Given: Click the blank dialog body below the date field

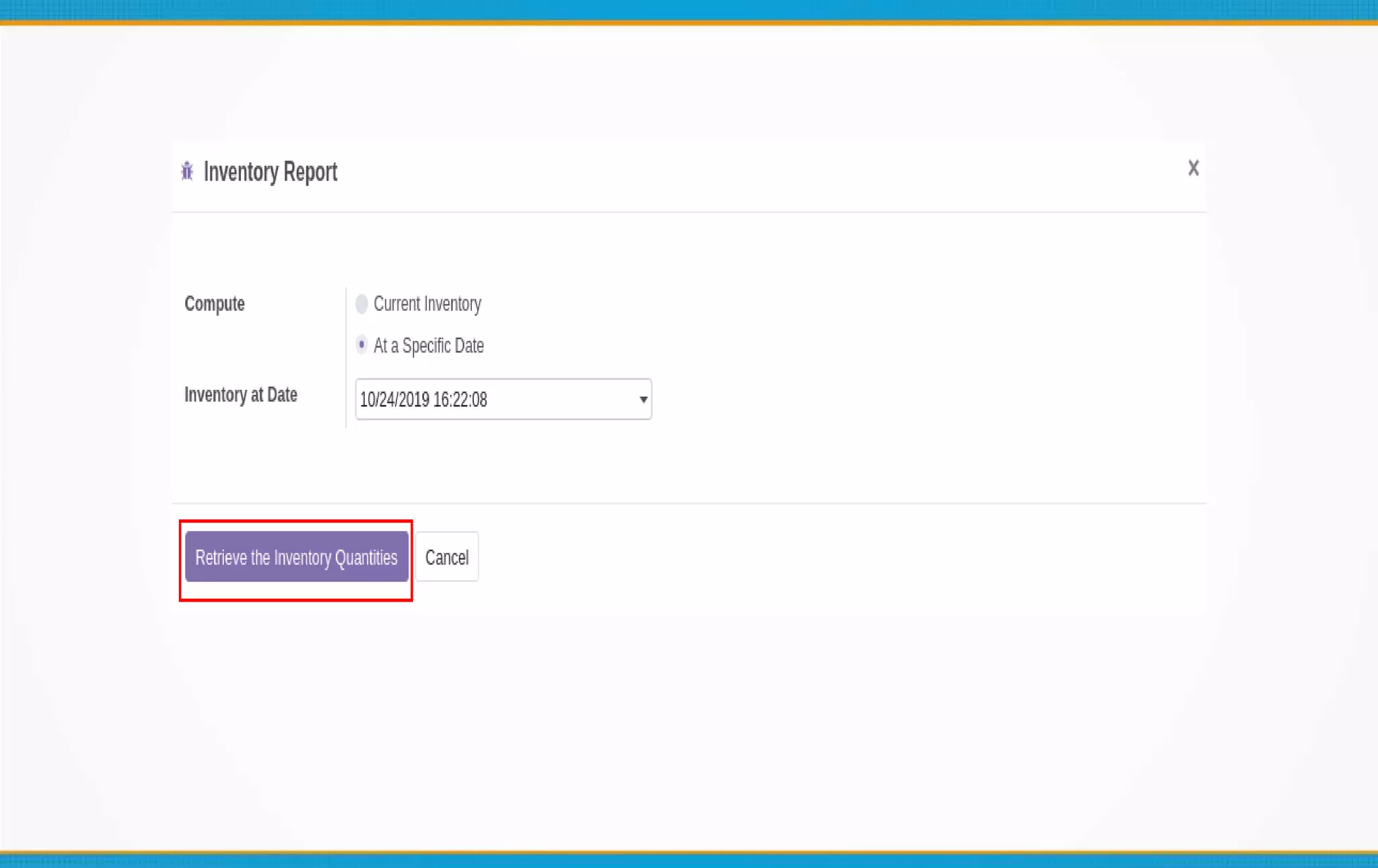Looking at the screenshot, I should click(x=673, y=464).
